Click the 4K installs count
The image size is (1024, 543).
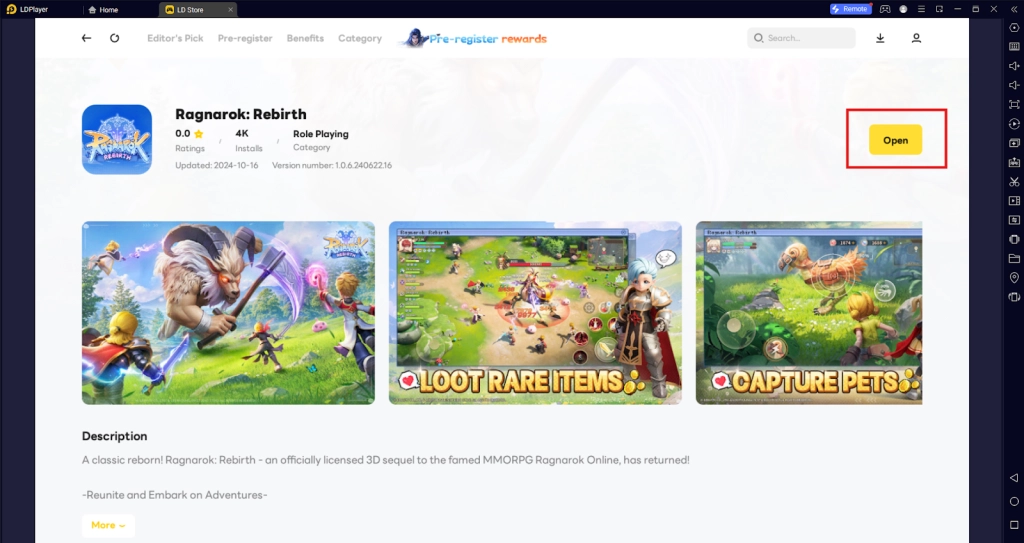(242, 133)
